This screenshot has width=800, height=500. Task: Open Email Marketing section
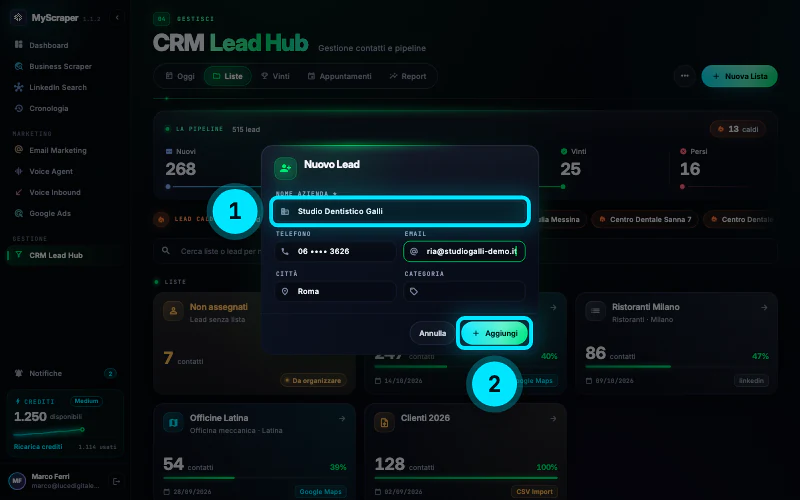coord(58,150)
